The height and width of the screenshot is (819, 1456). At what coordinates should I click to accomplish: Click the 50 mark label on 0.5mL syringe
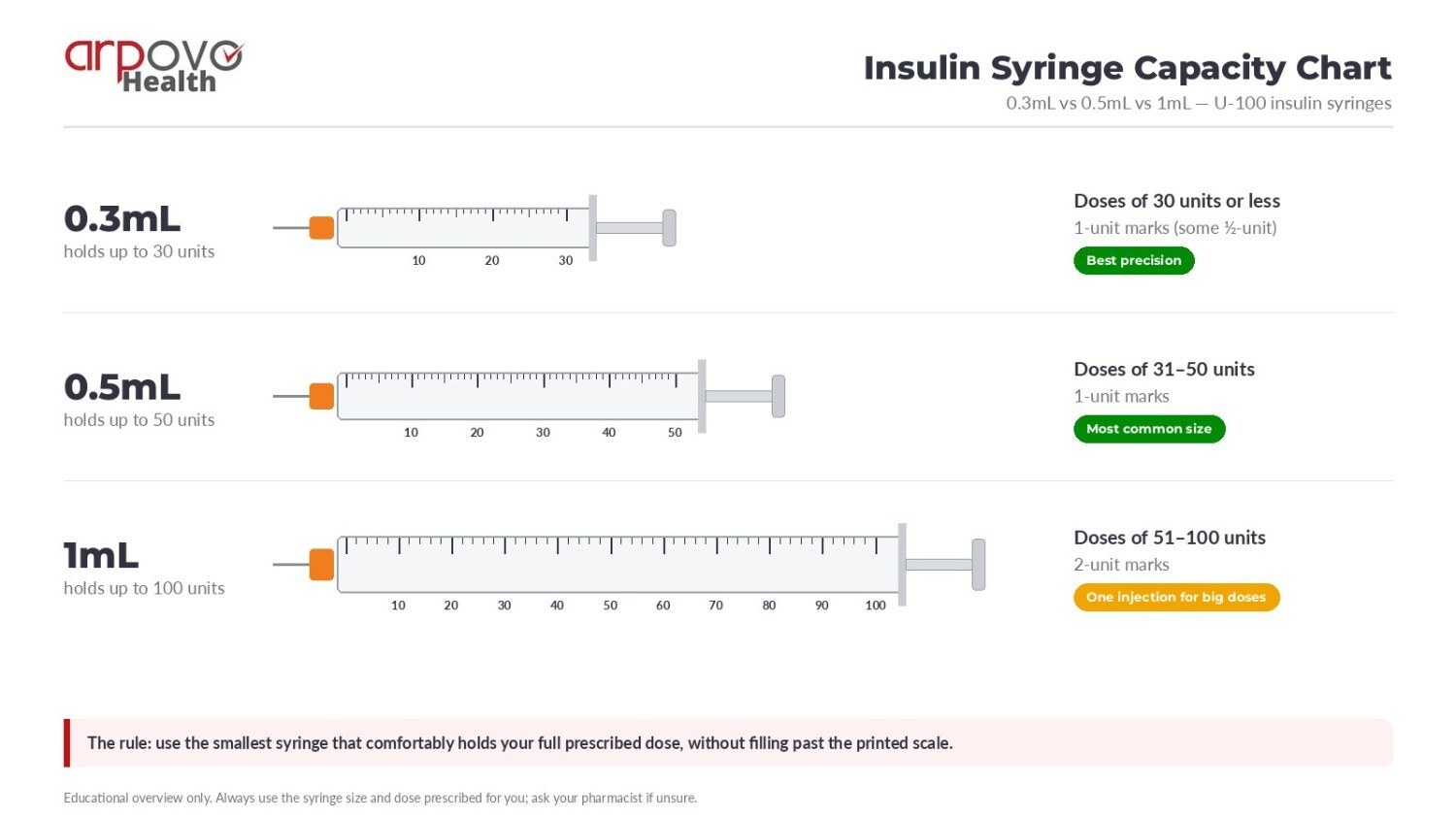[x=675, y=432]
